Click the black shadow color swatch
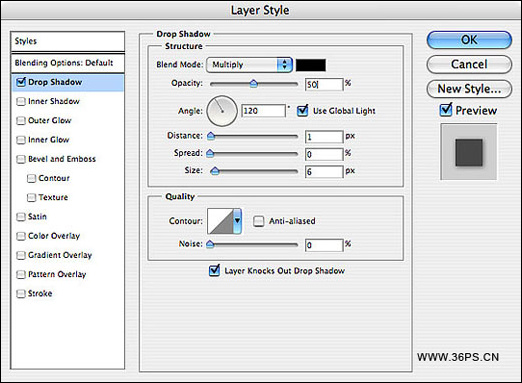522x383 pixels. point(311,65)
